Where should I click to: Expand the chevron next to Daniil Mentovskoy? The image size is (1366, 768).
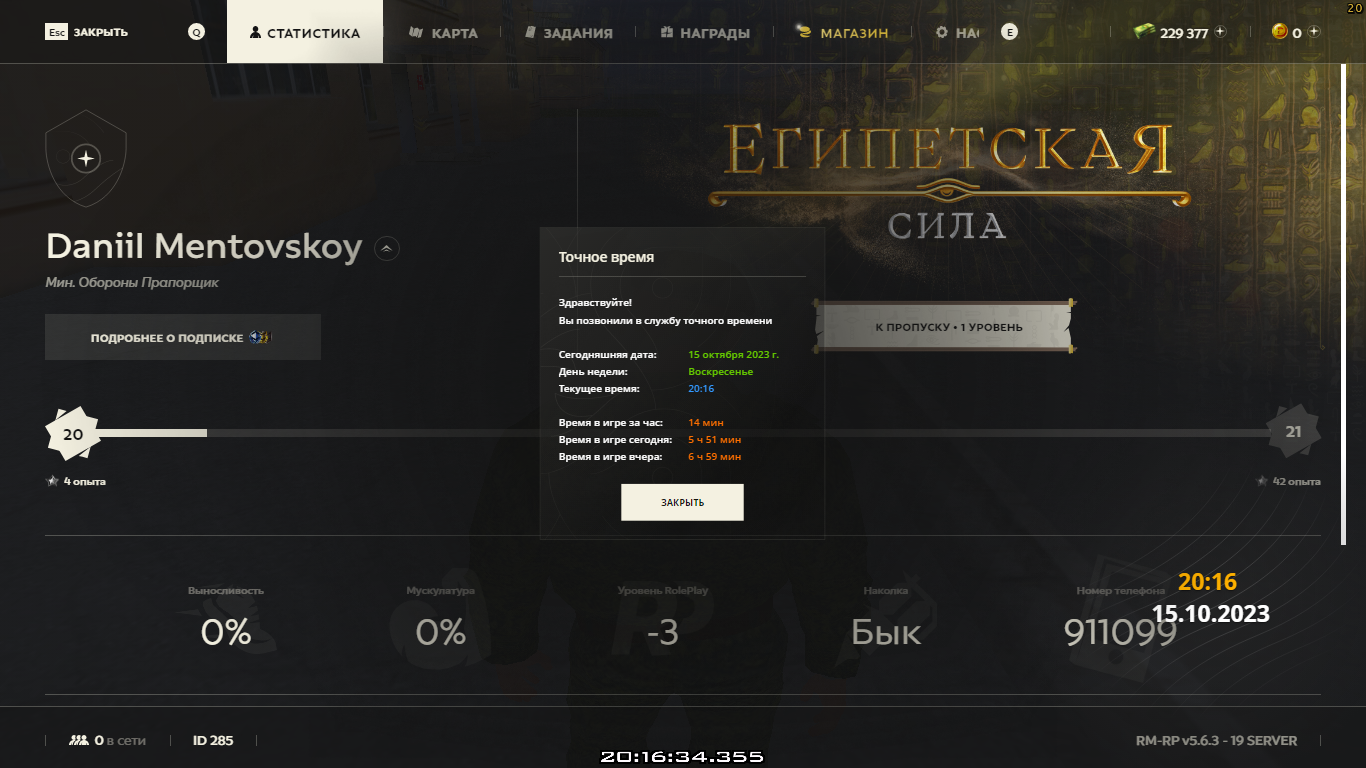pos(387,247)
